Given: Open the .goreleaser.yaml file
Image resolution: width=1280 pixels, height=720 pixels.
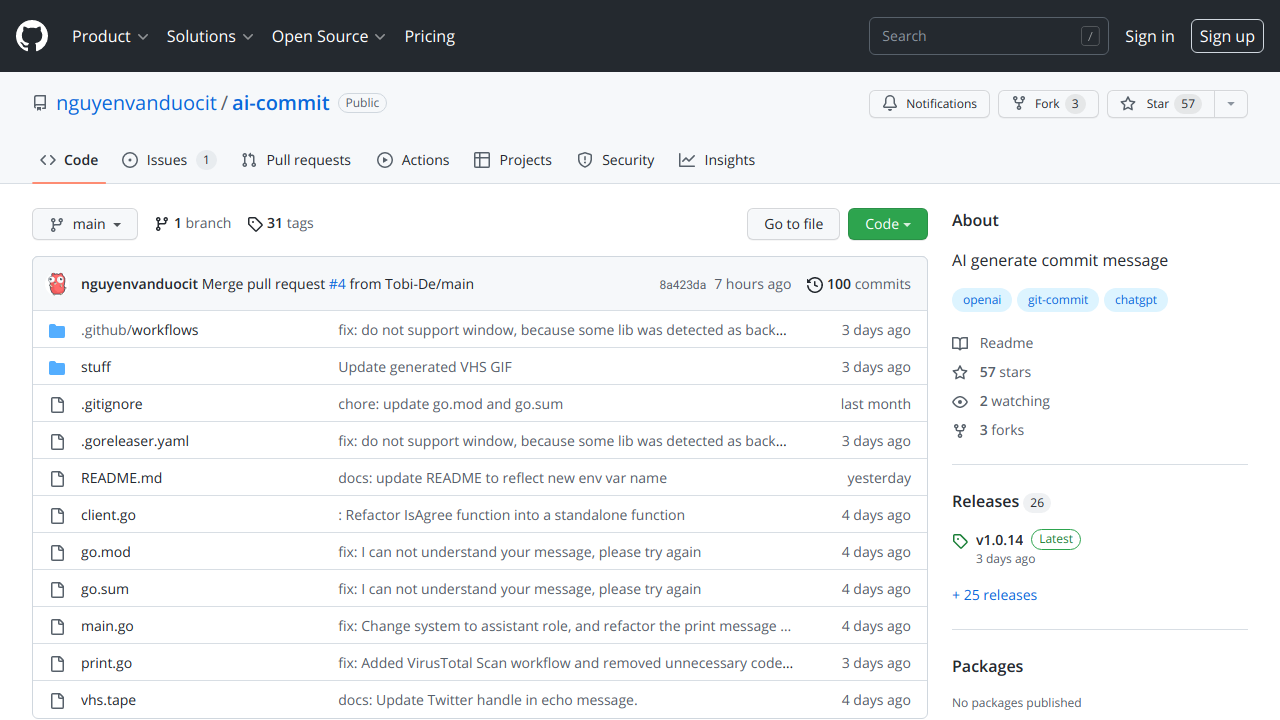Looking at the screenshot, I should pos(135,441).
